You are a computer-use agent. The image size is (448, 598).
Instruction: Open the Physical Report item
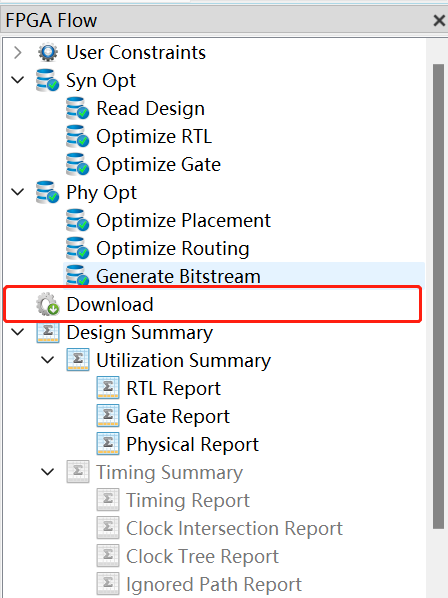(193, 444)
